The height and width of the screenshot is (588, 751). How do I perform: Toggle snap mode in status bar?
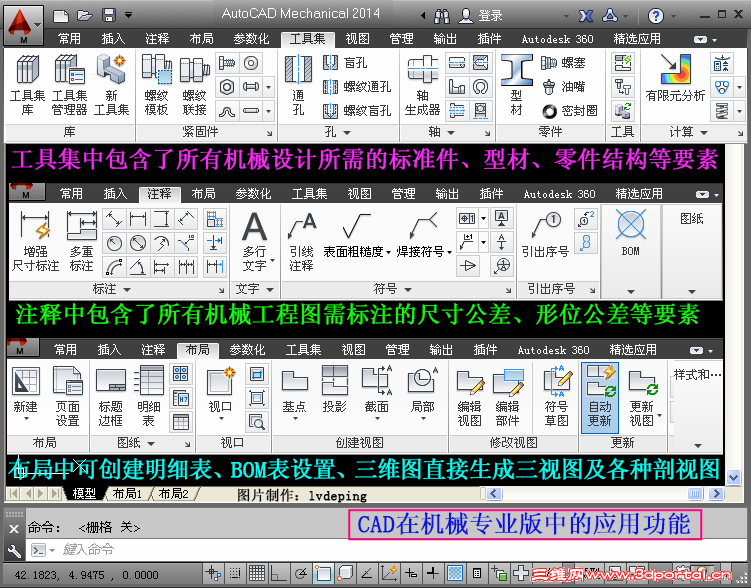[x=235, y=573]
